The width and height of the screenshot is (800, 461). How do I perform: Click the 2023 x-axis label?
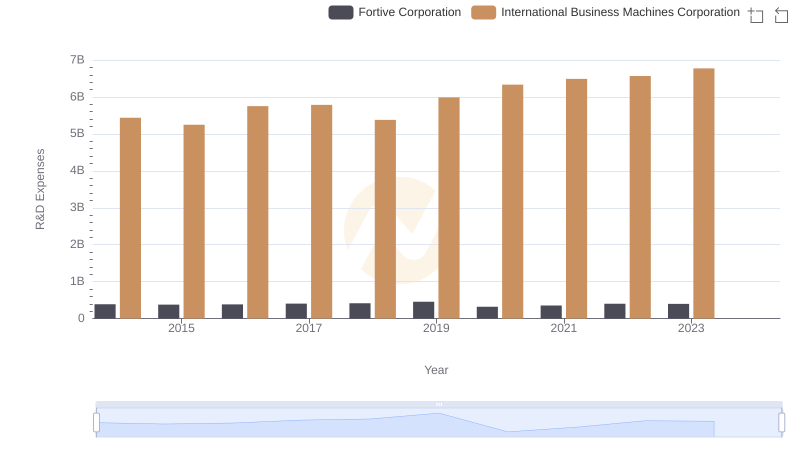pyautogui.click(x=691, y=328)
